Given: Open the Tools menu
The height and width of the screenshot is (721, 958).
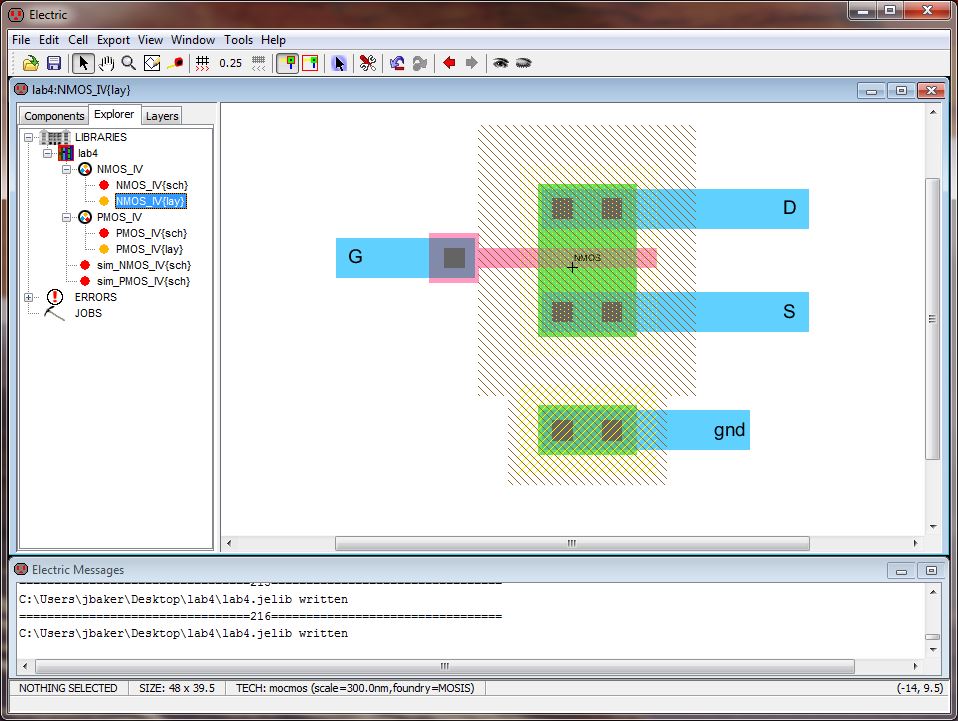Looking at the screenshot, I should (x=238, y=40).
